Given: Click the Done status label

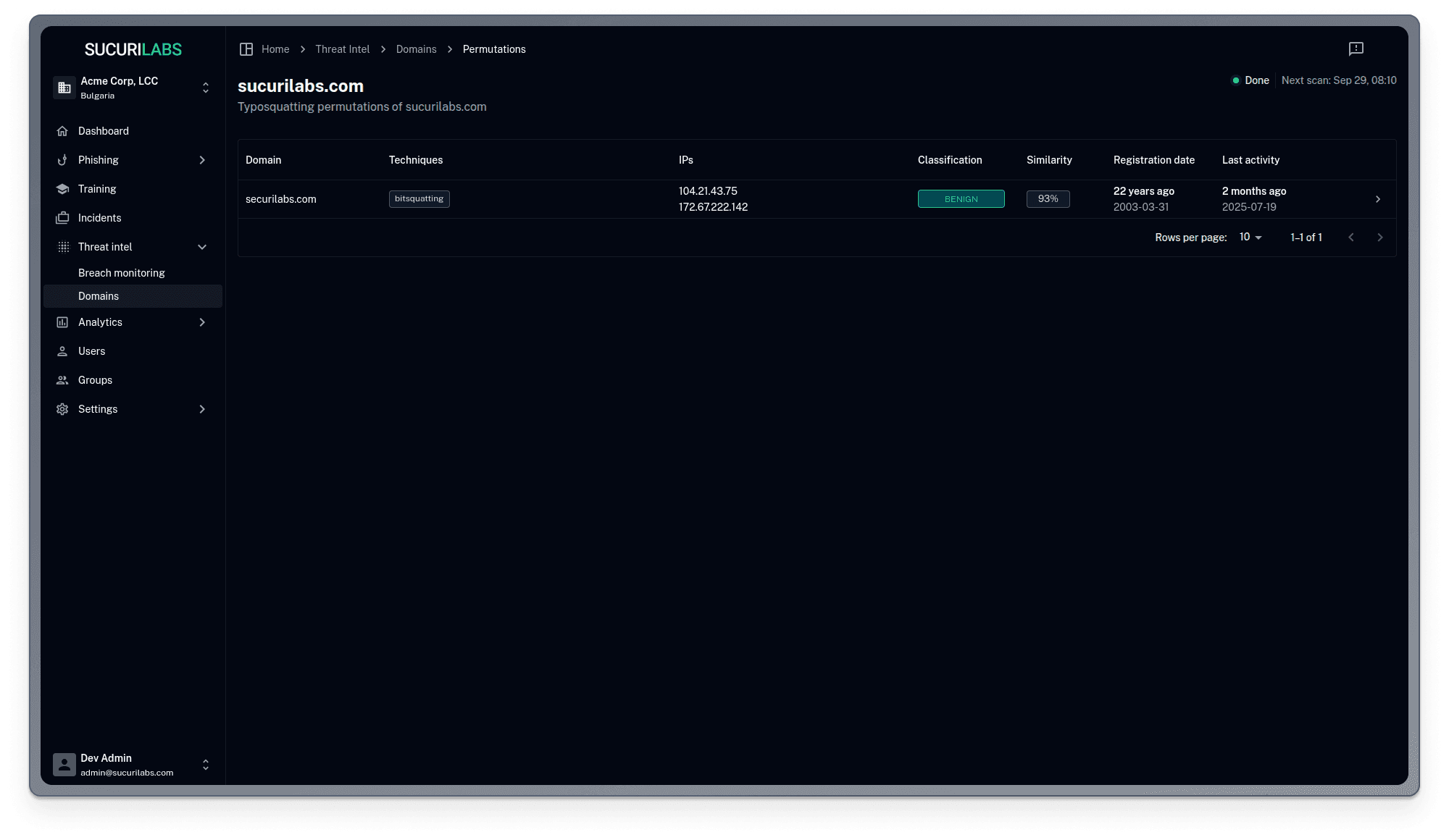Looking at the screenshot, I should coord(1257,80).
